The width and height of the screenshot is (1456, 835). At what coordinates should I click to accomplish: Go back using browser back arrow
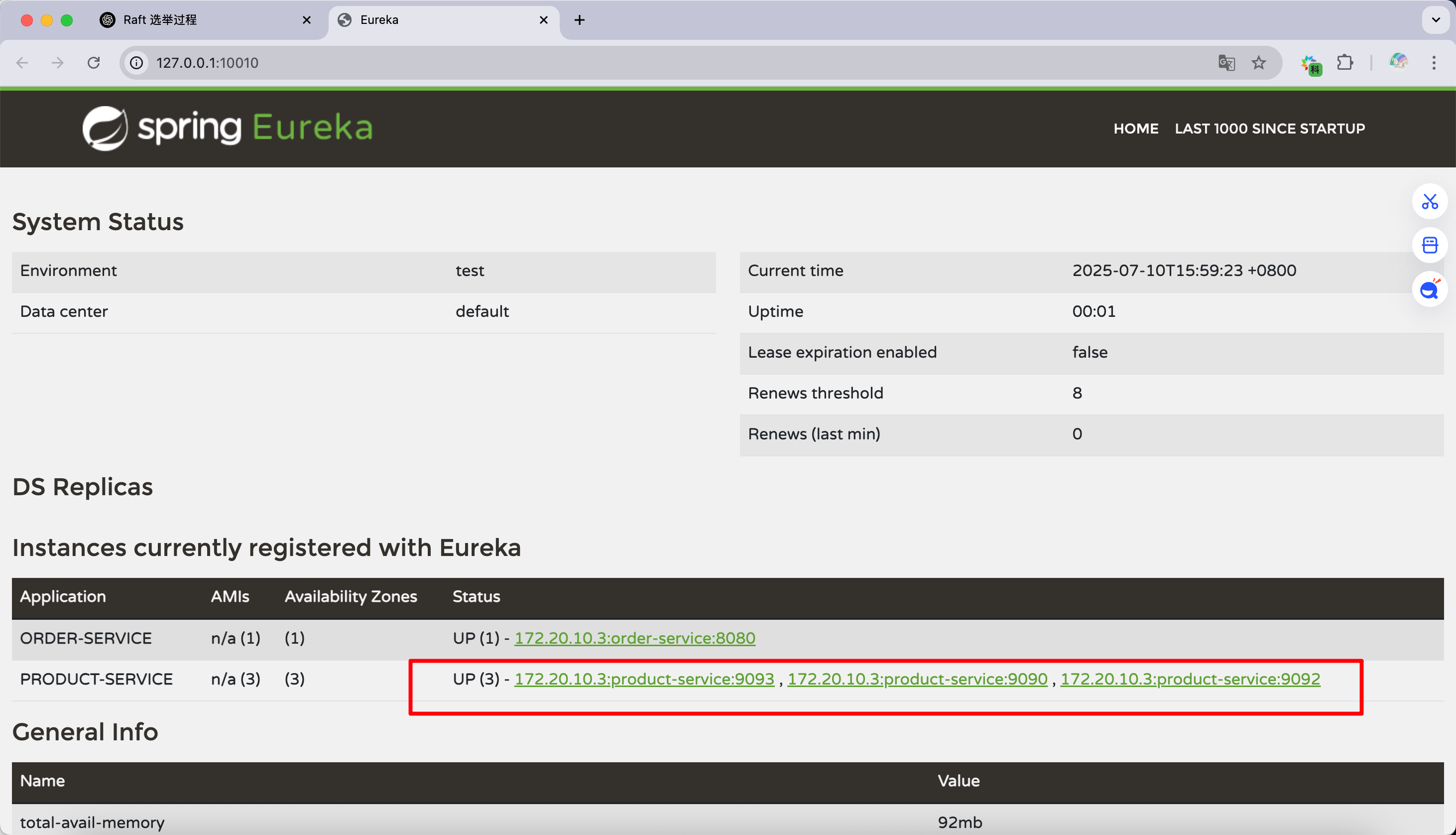pyautogui.click(x=22, y=62)
